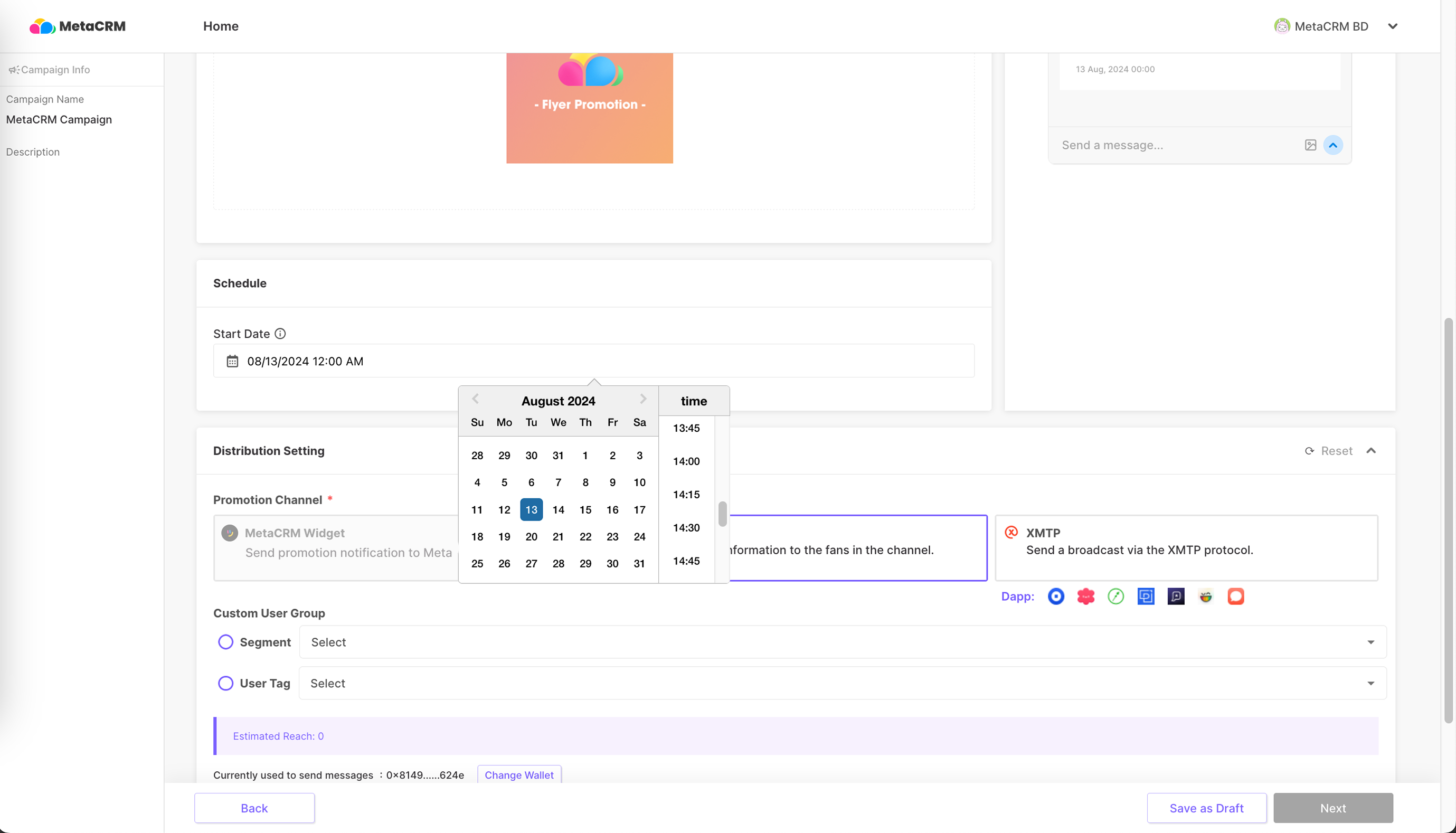
Task: Click the blue circle Dapp icon
Action: (x=1055, y=596)
